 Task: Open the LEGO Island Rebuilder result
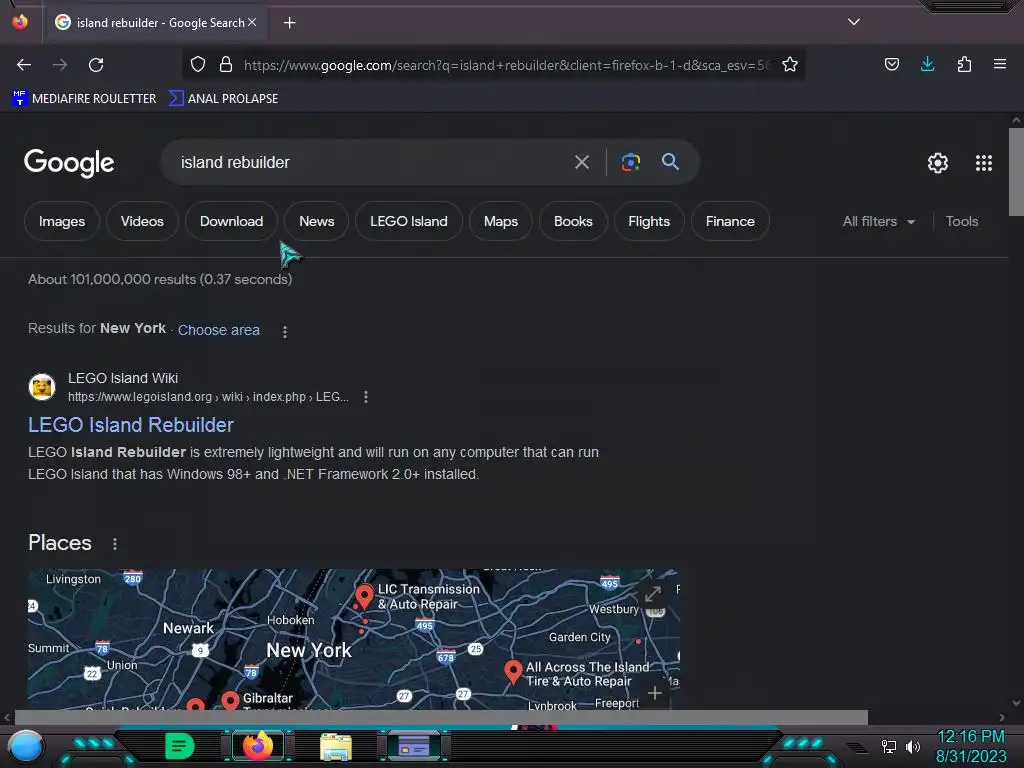(131, 425)
